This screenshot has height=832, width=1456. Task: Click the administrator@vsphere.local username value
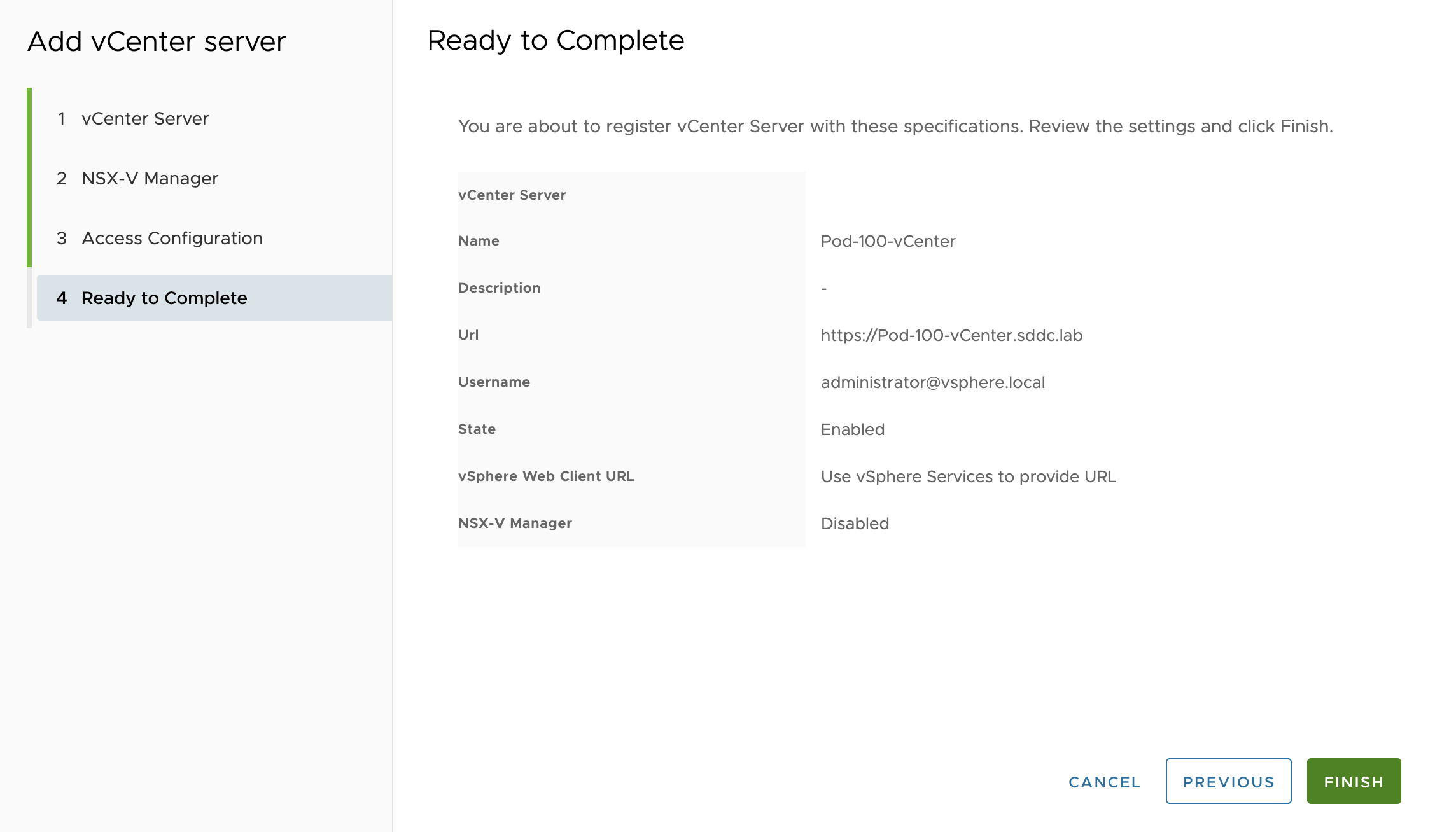pos(932,383)
